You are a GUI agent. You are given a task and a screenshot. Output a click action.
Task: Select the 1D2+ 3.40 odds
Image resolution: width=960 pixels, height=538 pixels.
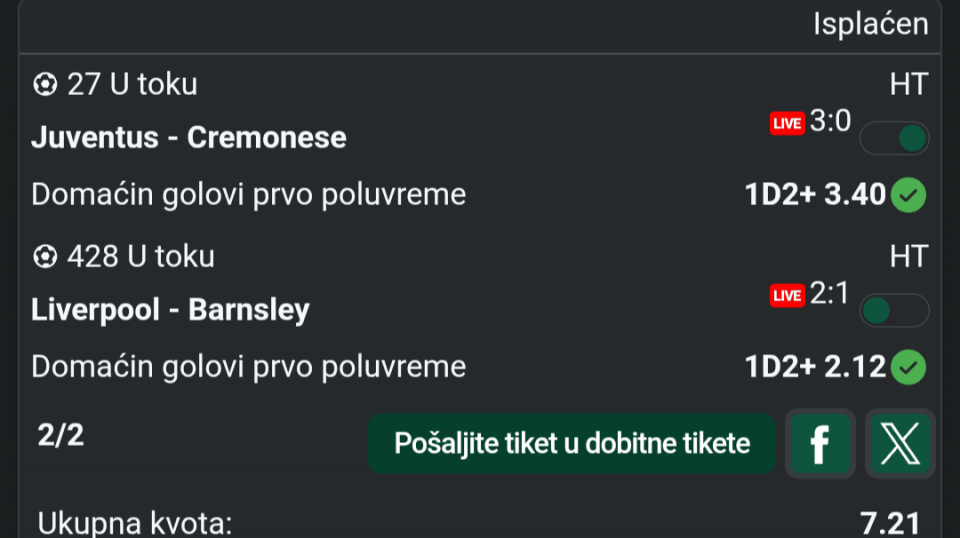pos(815,194)
